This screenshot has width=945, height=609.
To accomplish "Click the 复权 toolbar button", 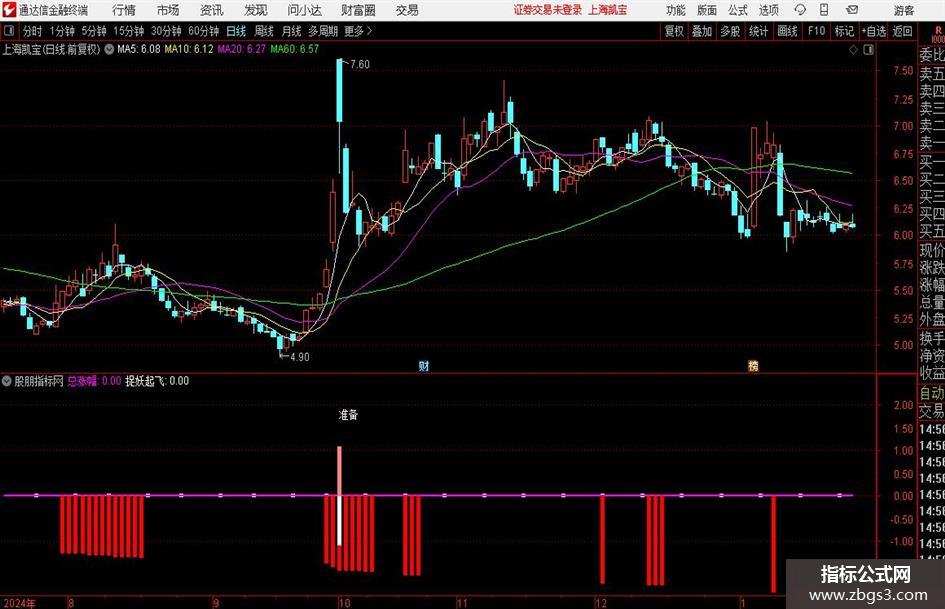I will click(674, 31).
